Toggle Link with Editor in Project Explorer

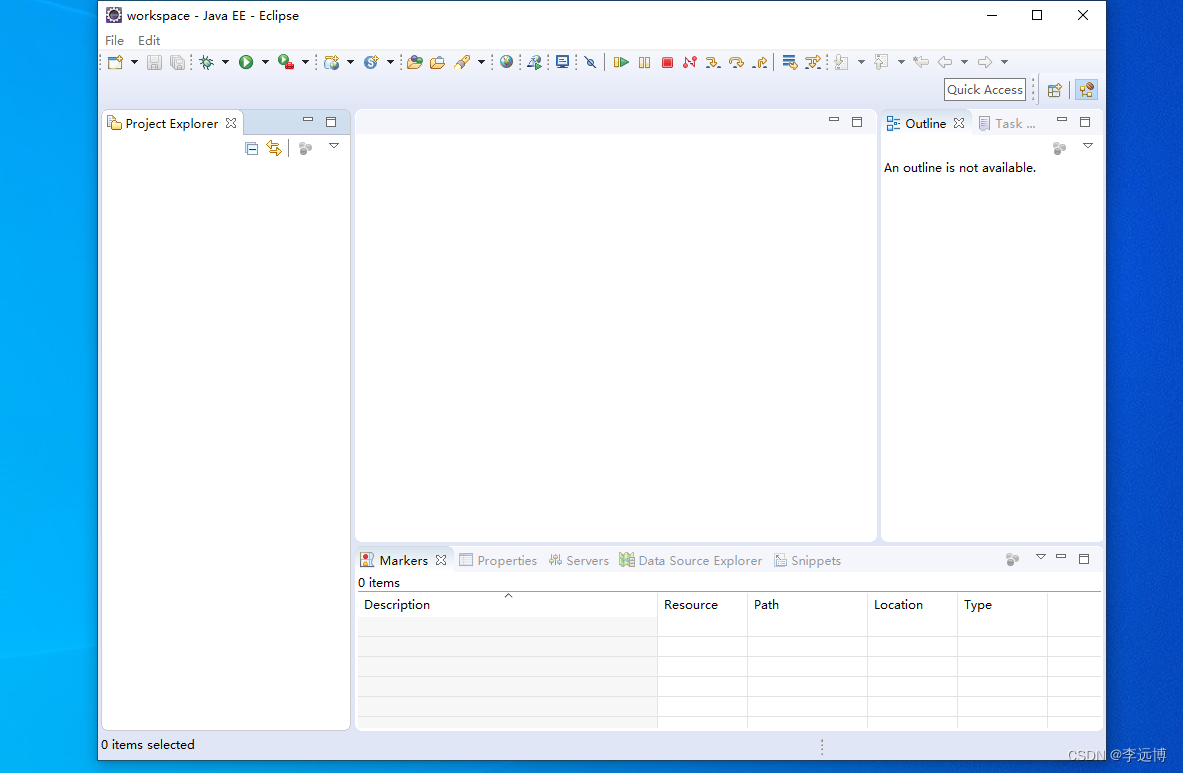(x=274, y=148)
